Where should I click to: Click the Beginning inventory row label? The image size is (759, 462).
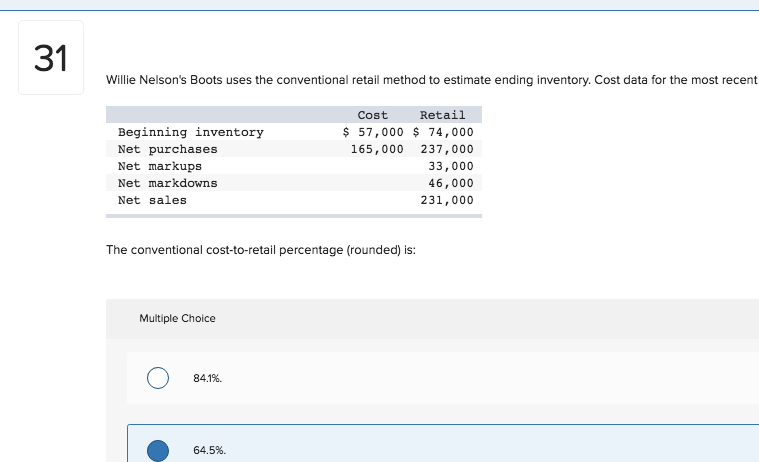tap(191, 132)
